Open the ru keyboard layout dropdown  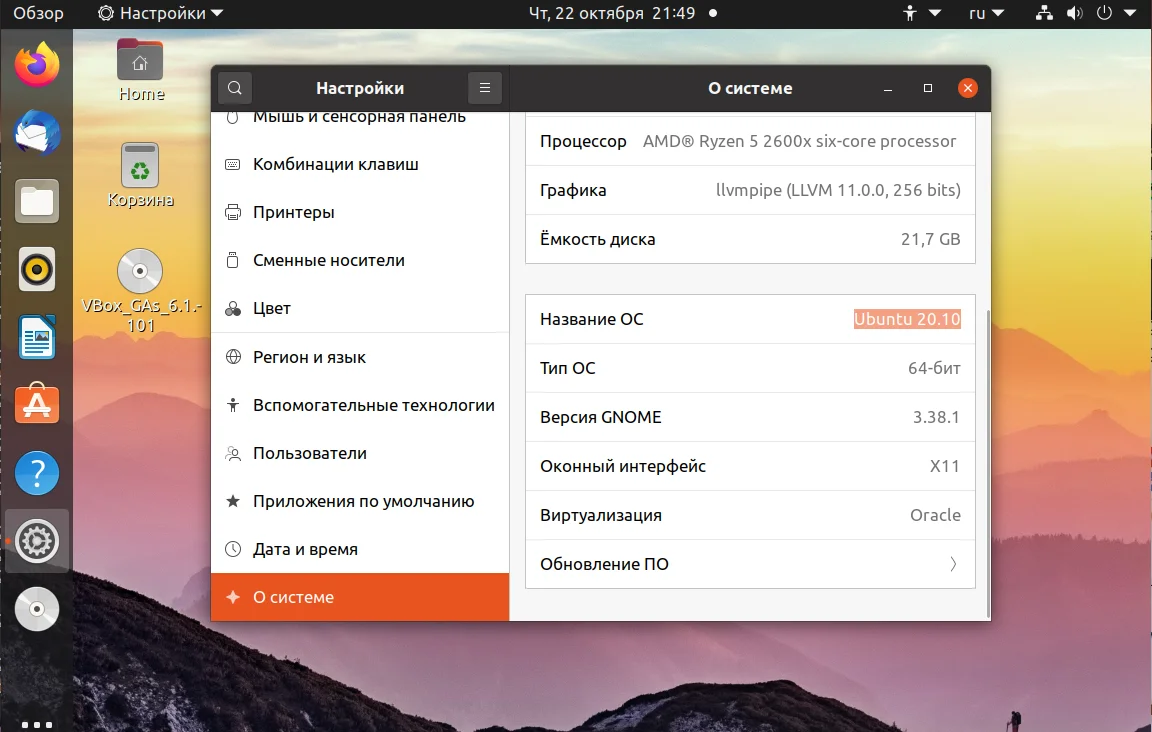[986, 13]
